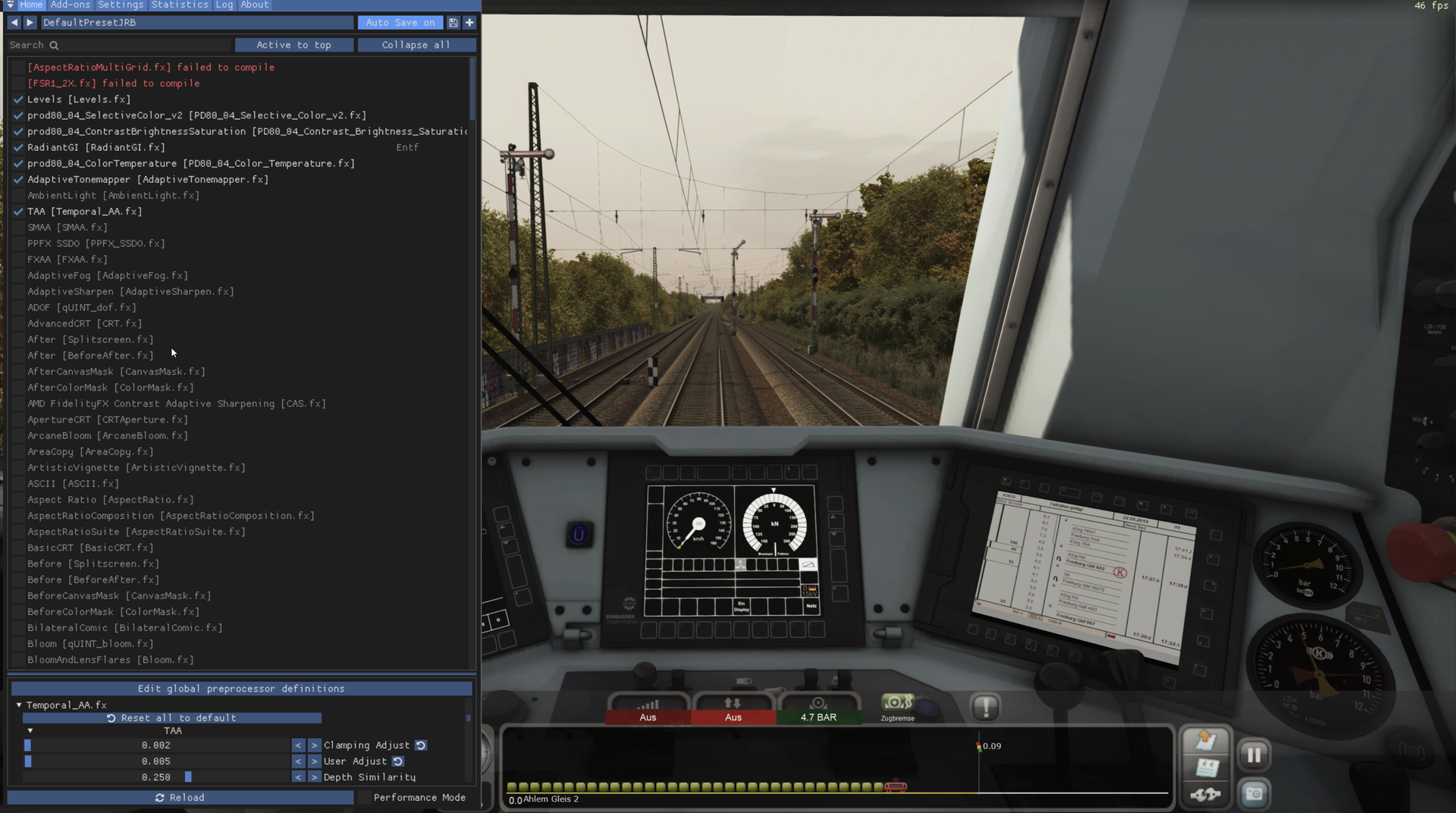Collapse the ReShade overlay window arrow
This screenshot has height=813, width=1456.
pyautogui.click(x=10, y=5)
